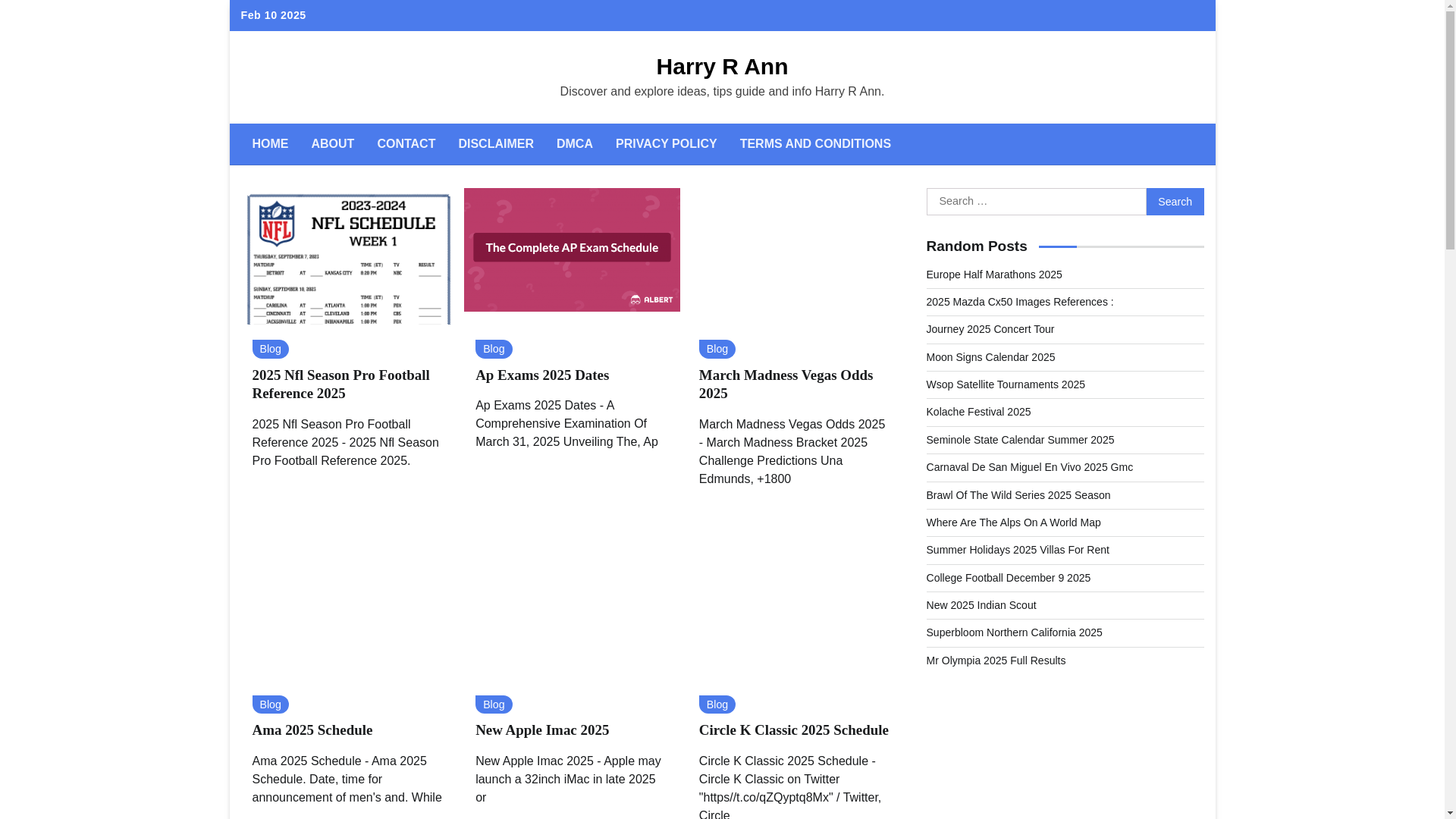Open New Apple Imac 2025 post
The height and width of the screenshot is (819, 1456).
pos(542,730)
